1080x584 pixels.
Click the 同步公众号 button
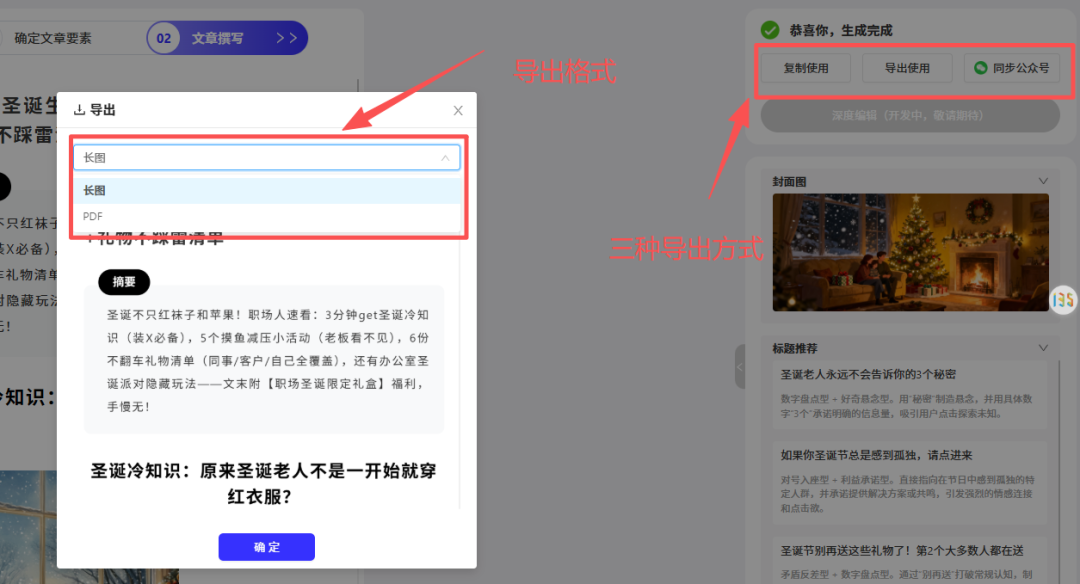pos(1012,68)
